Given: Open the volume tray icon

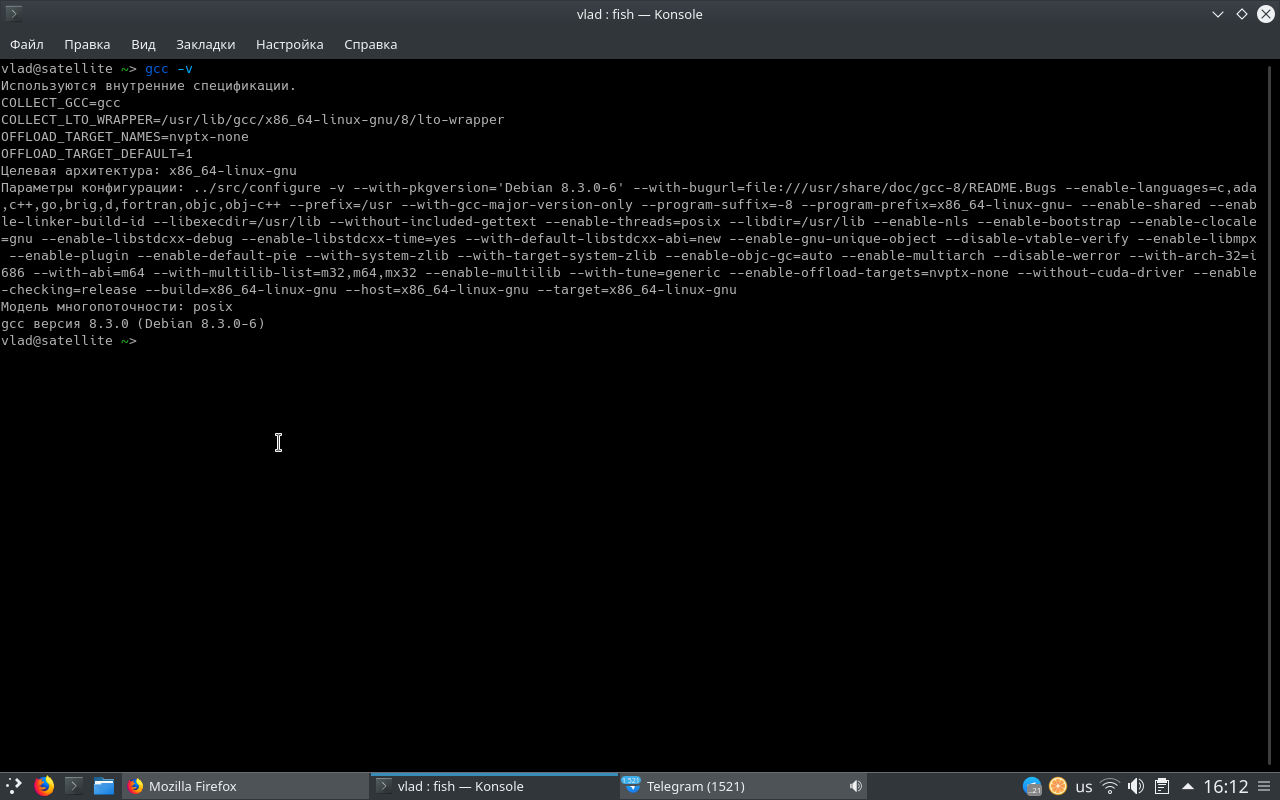Looking at the screenshot, I should point(1136,786).
